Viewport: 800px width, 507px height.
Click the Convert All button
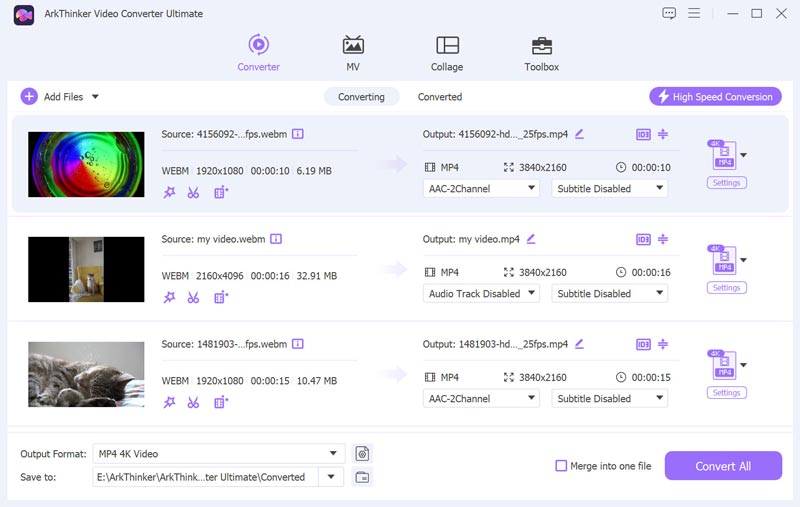(723, 466)
